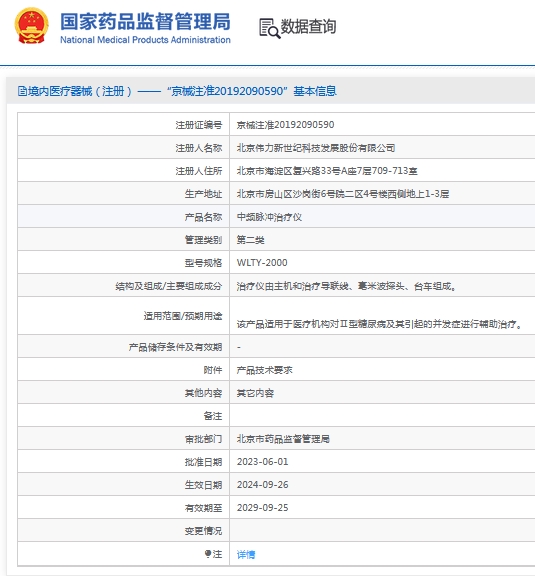The width and height of the screenshot is (535, 576).
Task: Click the 生产地址 row label
Action: click(x=204, y=194)
